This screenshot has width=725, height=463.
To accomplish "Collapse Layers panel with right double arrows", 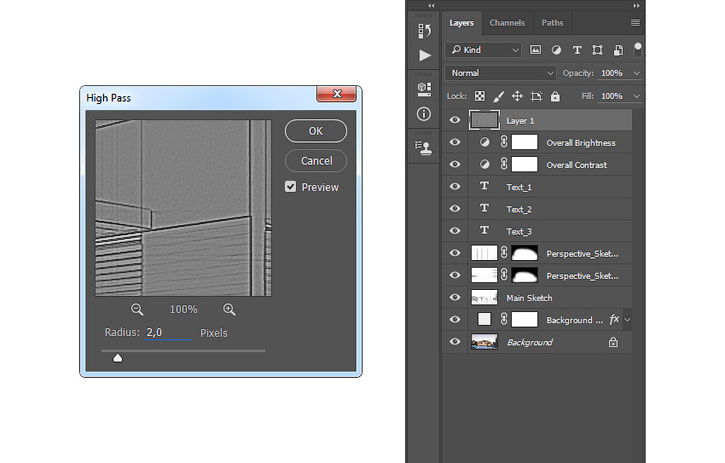I will [636, 6].
